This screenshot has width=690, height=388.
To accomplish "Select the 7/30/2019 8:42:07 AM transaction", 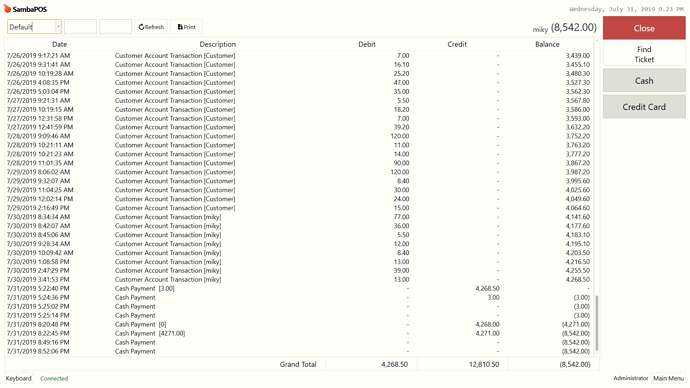I will (299, 226).
